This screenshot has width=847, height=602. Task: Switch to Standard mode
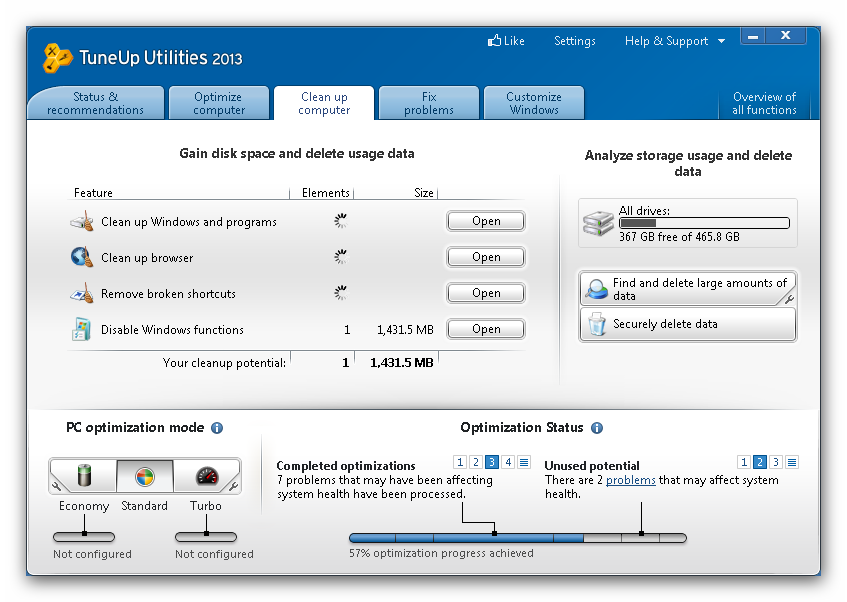(x=145, y=476)
